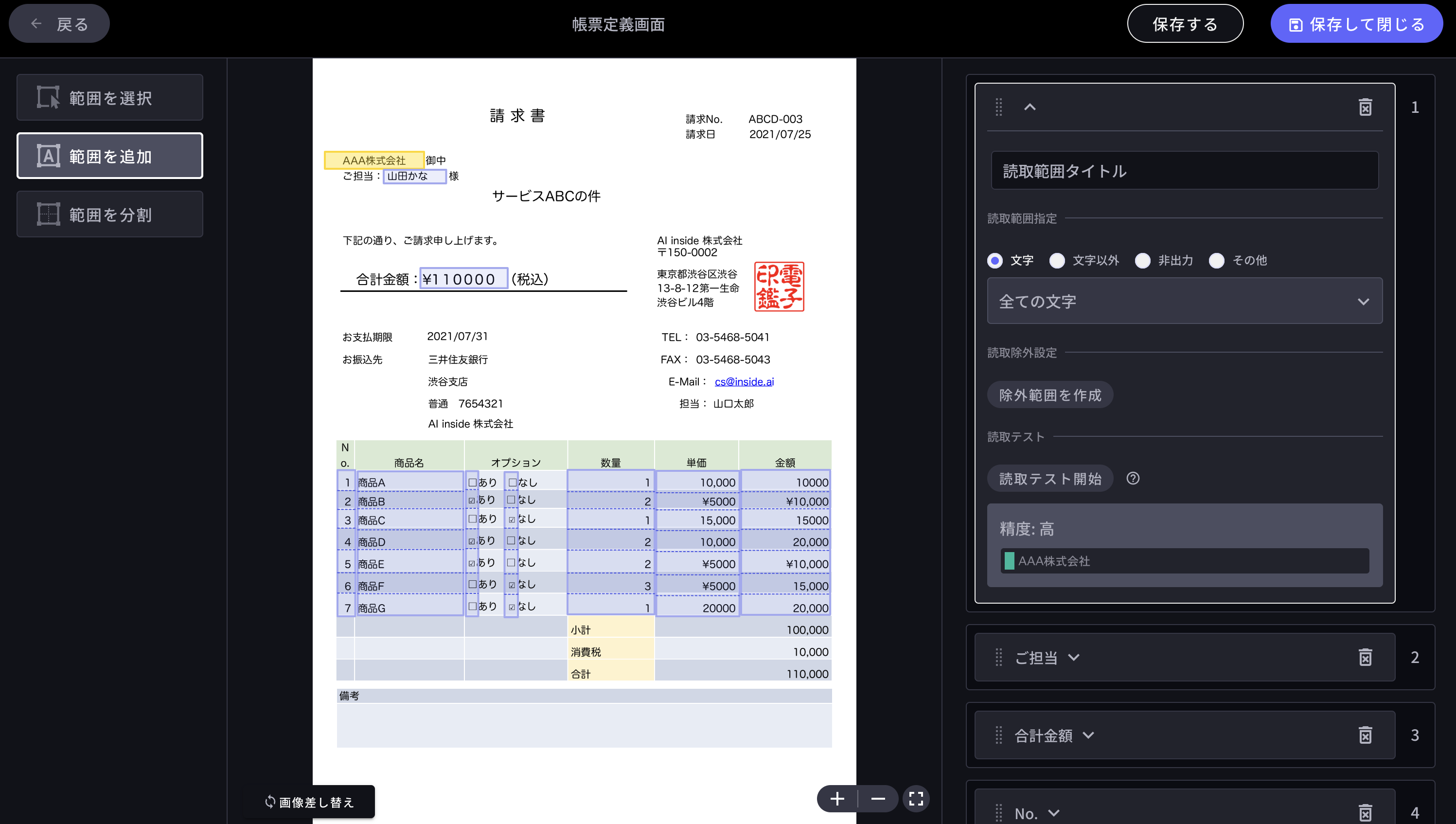Click the あり checkbox in the 商品A row
The width and height of the screenshot is (1456, 824).
[x=472, y=482]
